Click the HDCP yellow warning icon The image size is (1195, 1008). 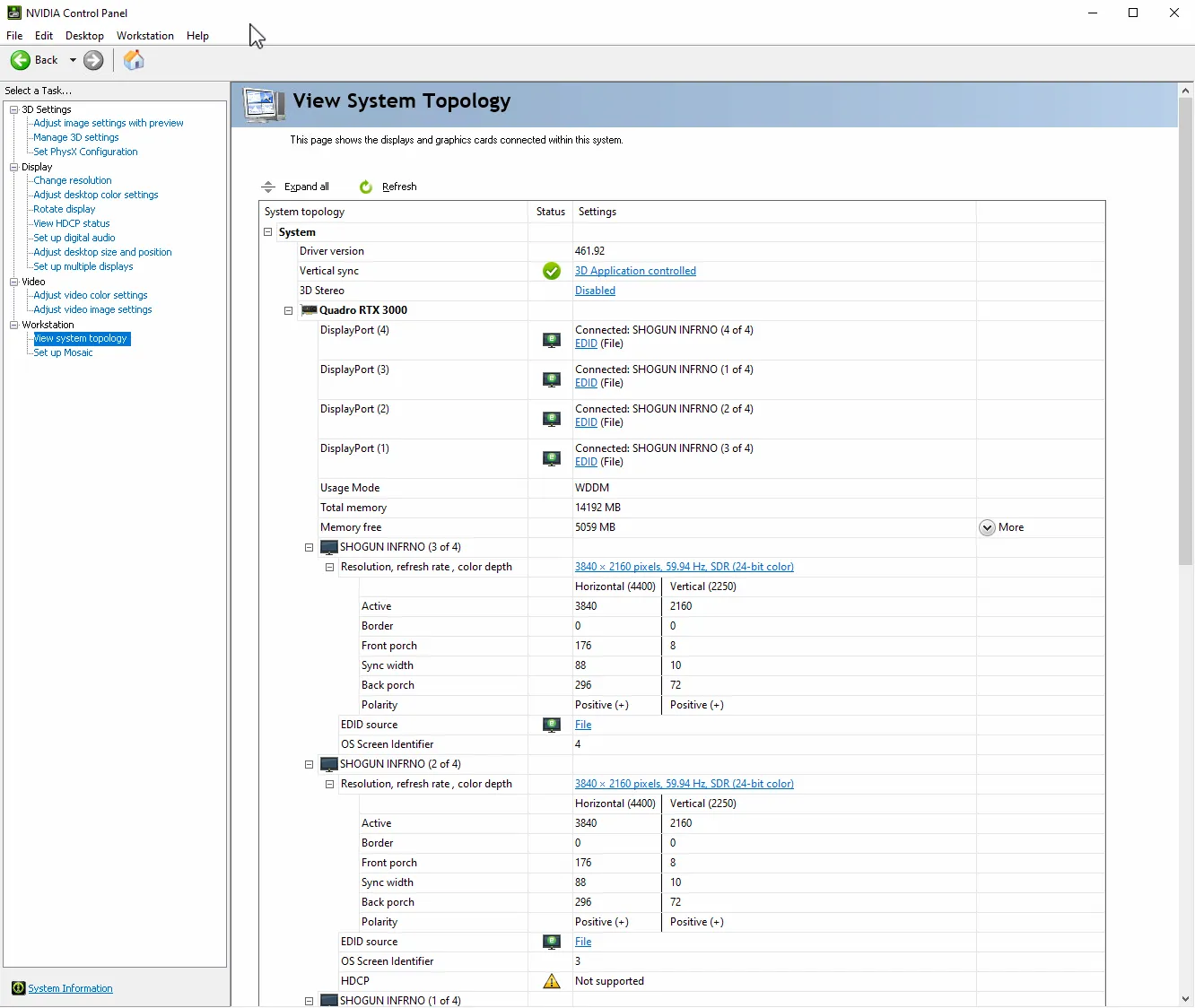(x=552, y=981)
